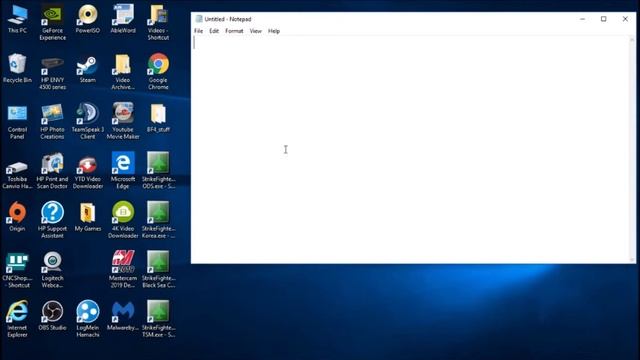Click Notepad's vertical scrollbar up arrow
This screenshot has width=640, height=360.
click(632, 40)
